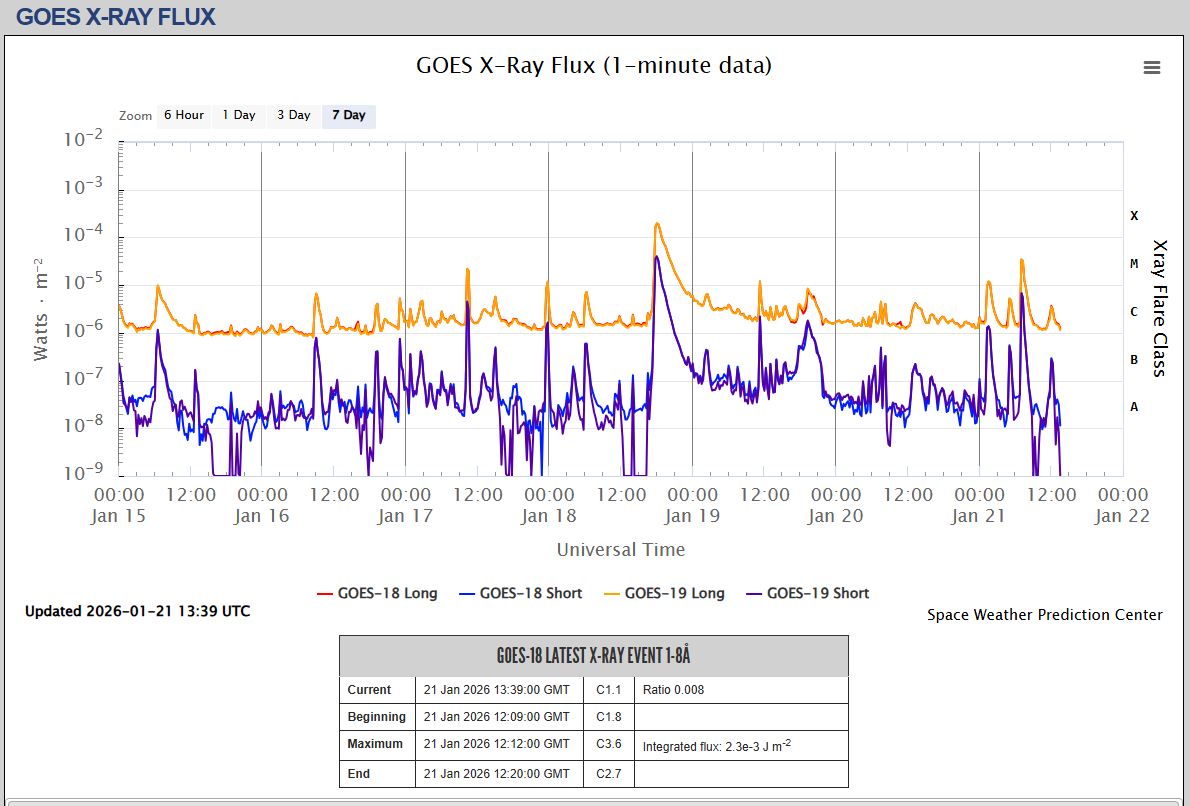The width and height of the screenshot is (1190, 806).
Task: Click the Space Weather Prediction Center credit
Action: coord(1044,615)
